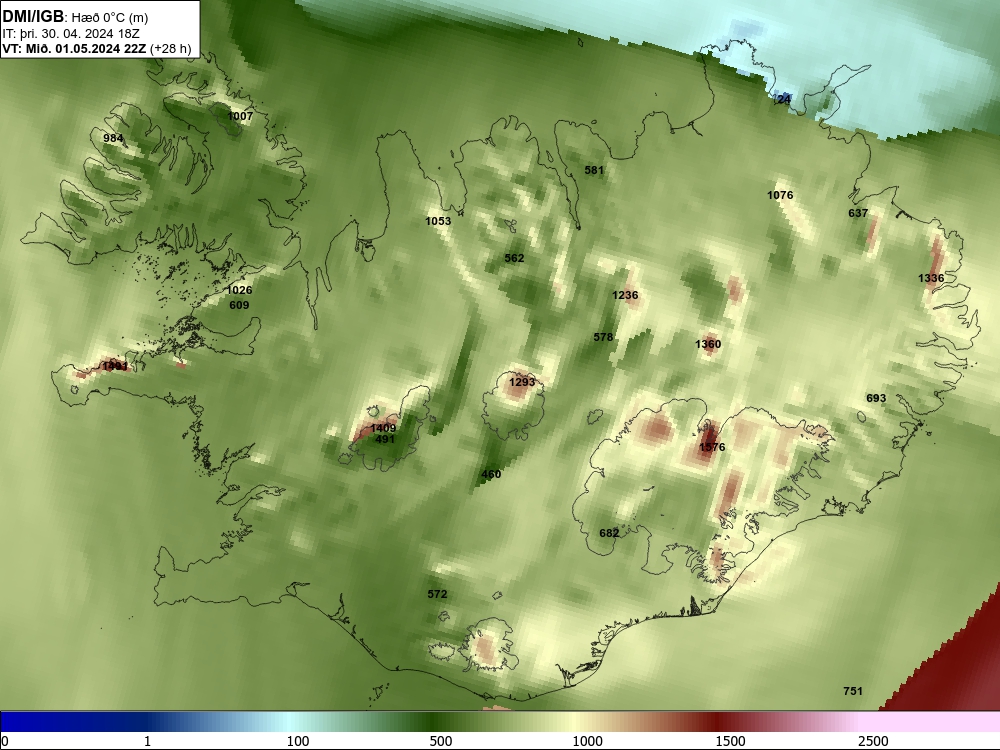Click the 1007 value in the Westfjords
This screenshot has height=750, width=1000.
pyautogui.click(x=240, y=116)
